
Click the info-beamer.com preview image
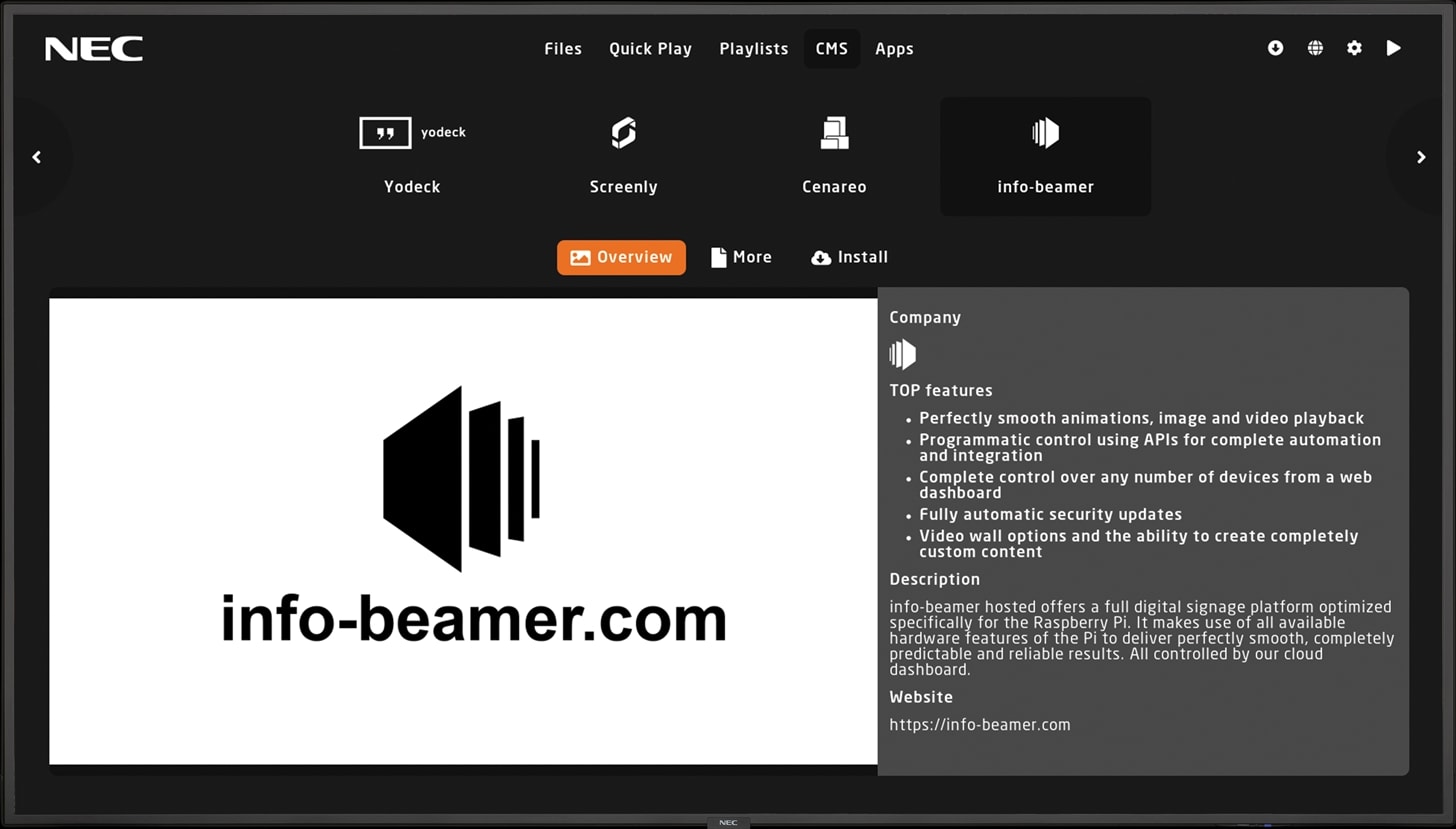click(463, 531)
